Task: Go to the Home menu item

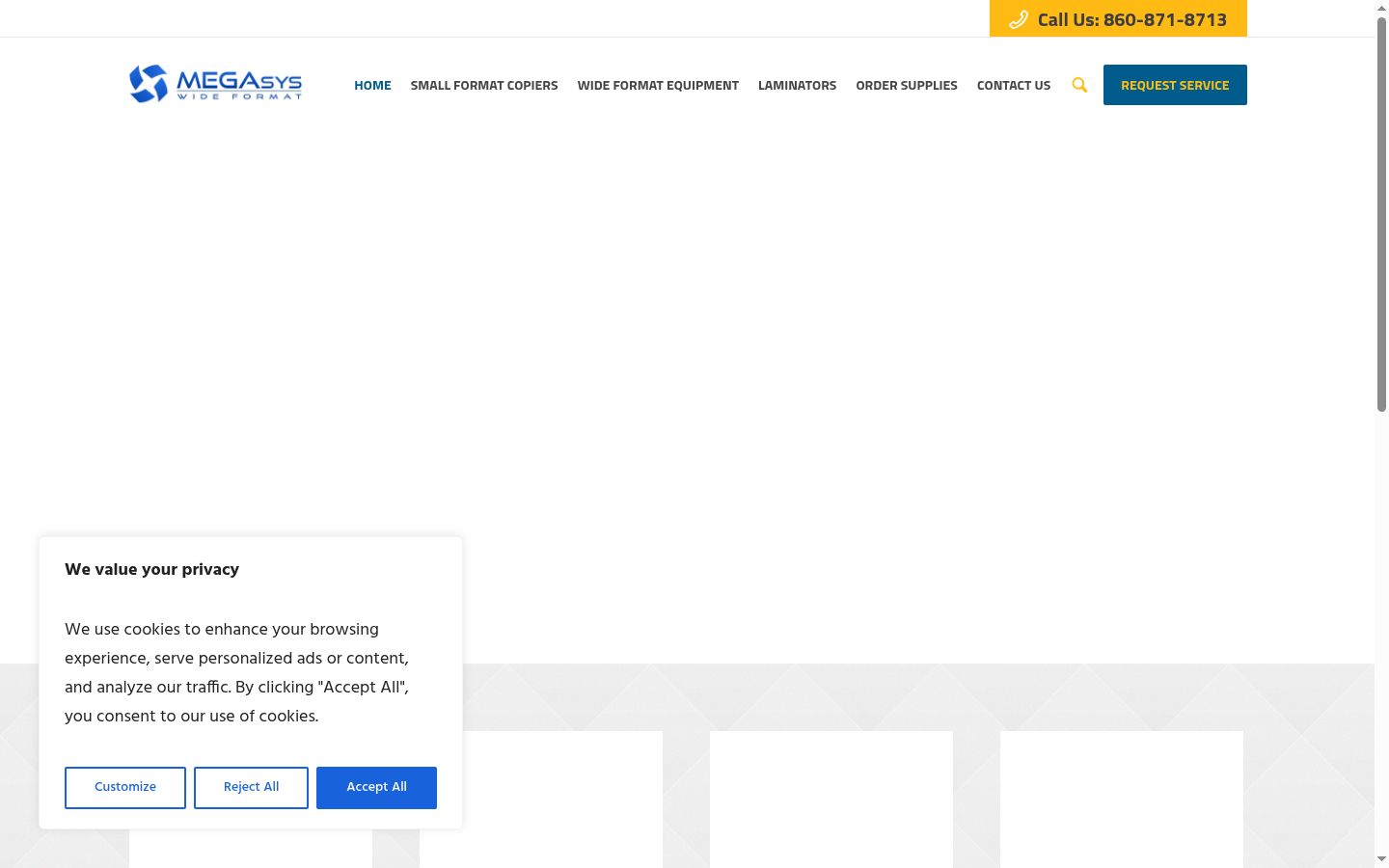Action: 372,85
